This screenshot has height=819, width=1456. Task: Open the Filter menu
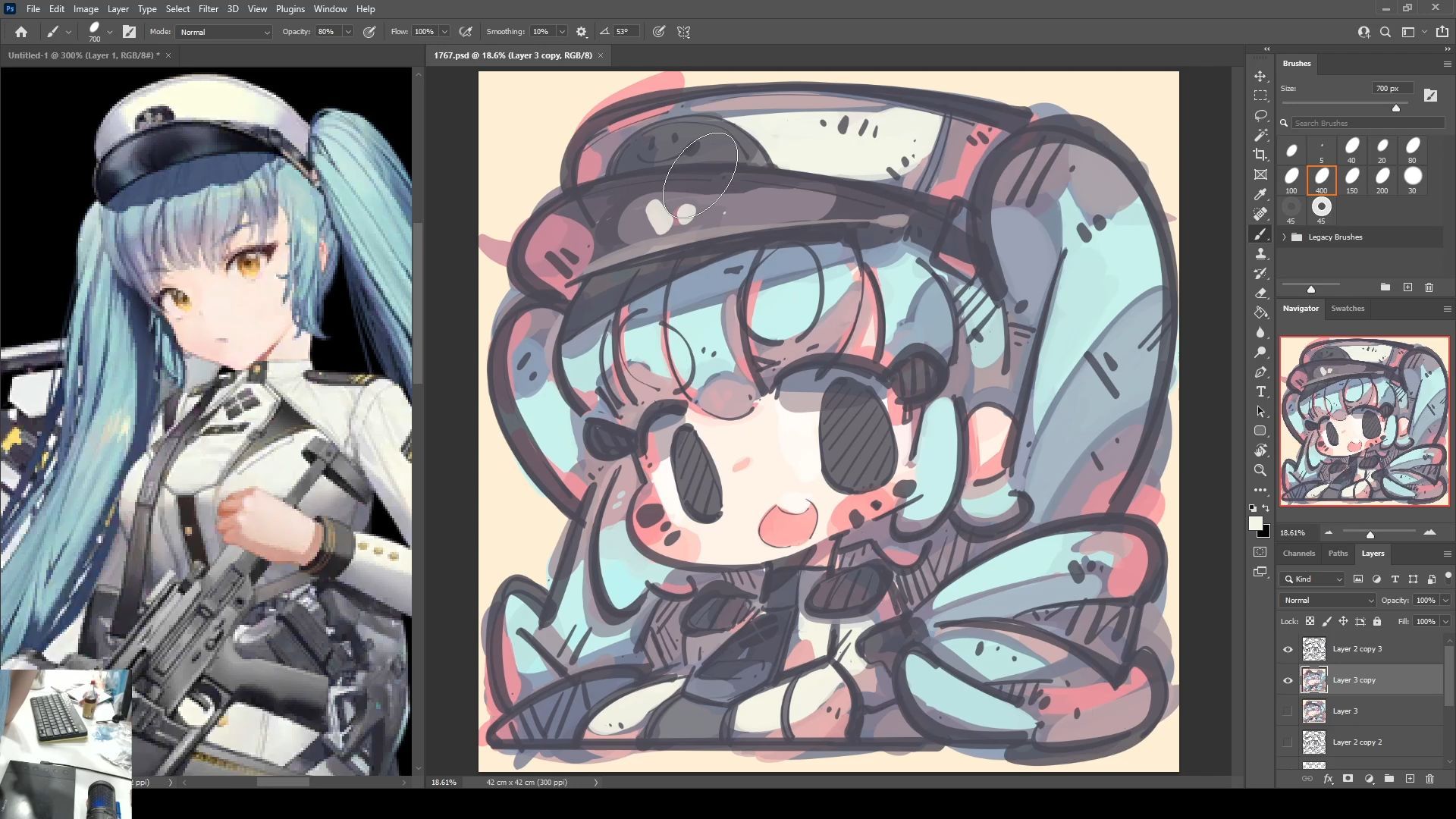208,9
